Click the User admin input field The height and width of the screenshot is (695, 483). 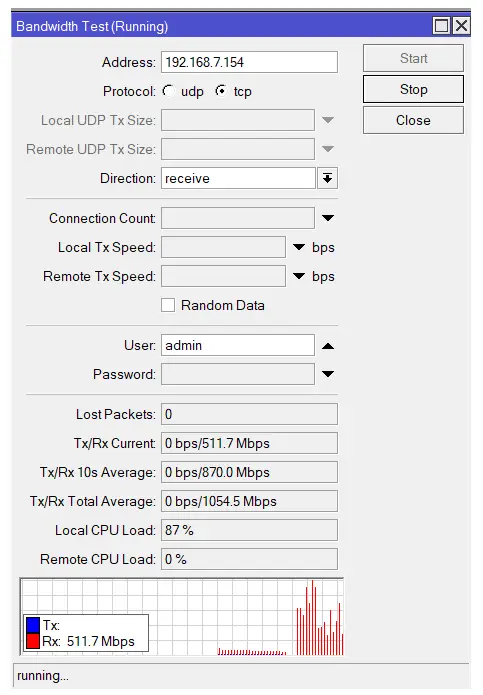(238, 345)
